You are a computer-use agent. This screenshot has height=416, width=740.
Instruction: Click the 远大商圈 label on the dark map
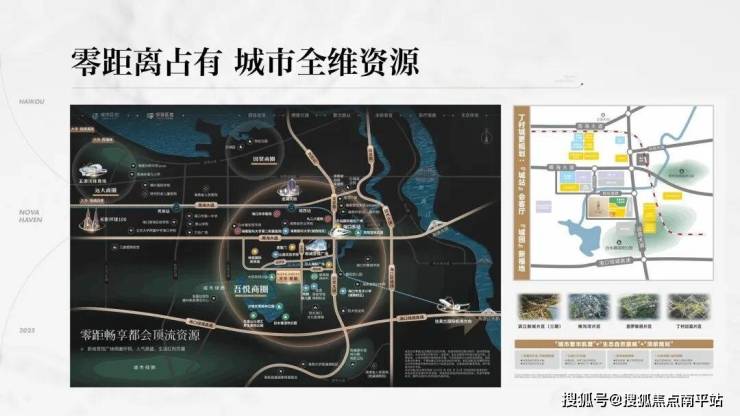(x=105, y=190)
